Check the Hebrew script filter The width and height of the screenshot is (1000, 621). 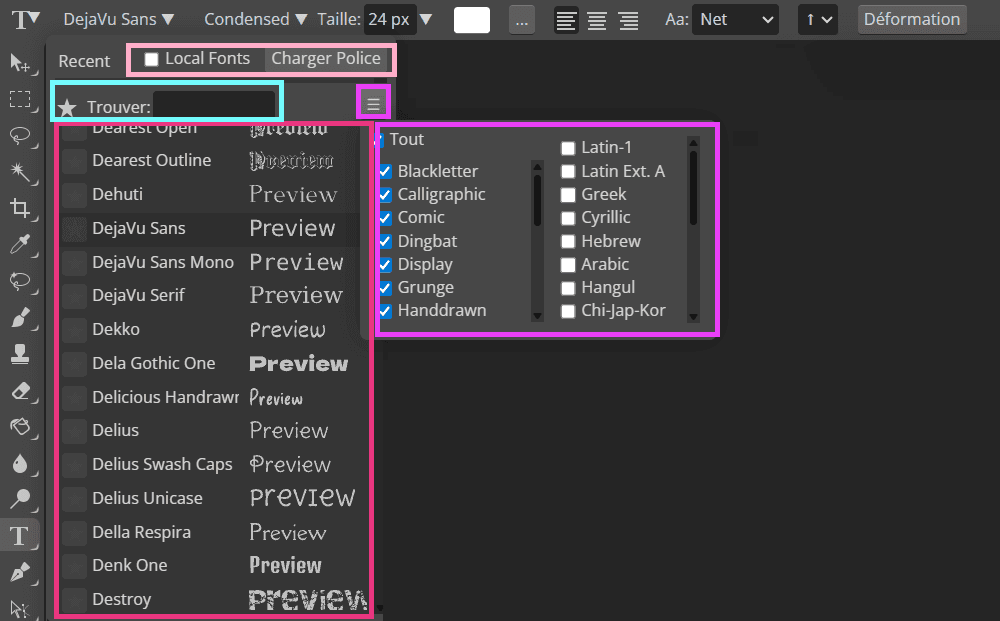tap(568, 242)
